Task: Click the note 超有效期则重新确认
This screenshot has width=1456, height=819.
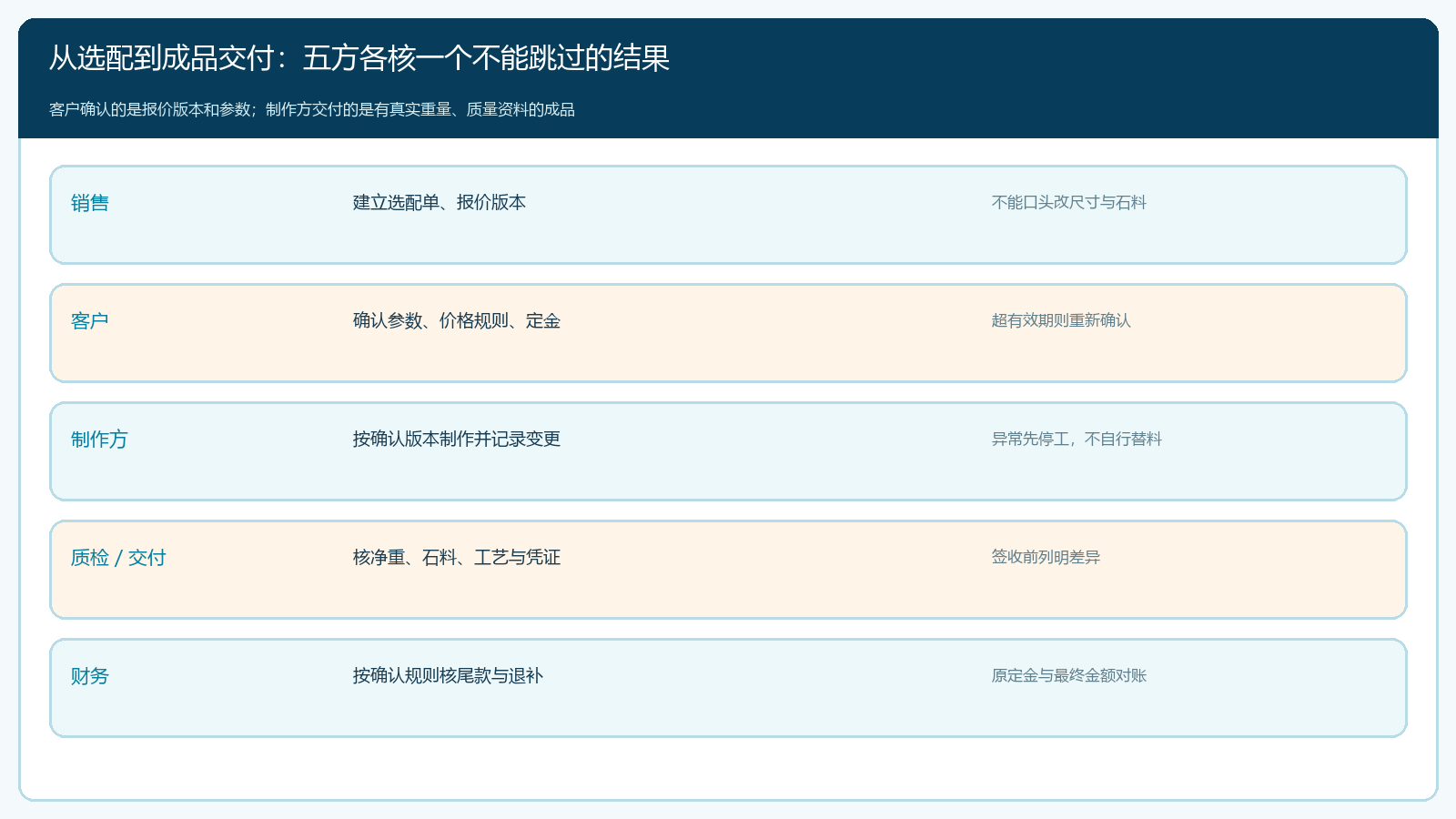Action: click(1061, 320)
